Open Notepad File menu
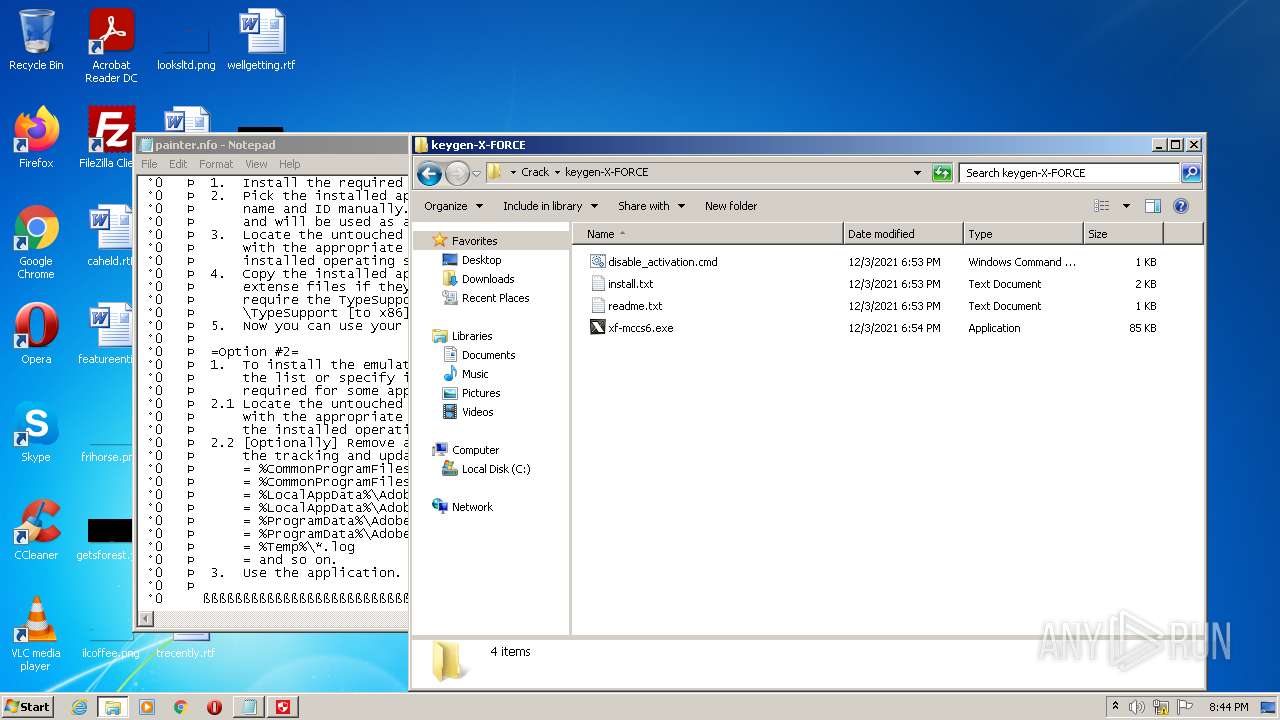The image size is (1280, 720). click(x=149, y=164)
